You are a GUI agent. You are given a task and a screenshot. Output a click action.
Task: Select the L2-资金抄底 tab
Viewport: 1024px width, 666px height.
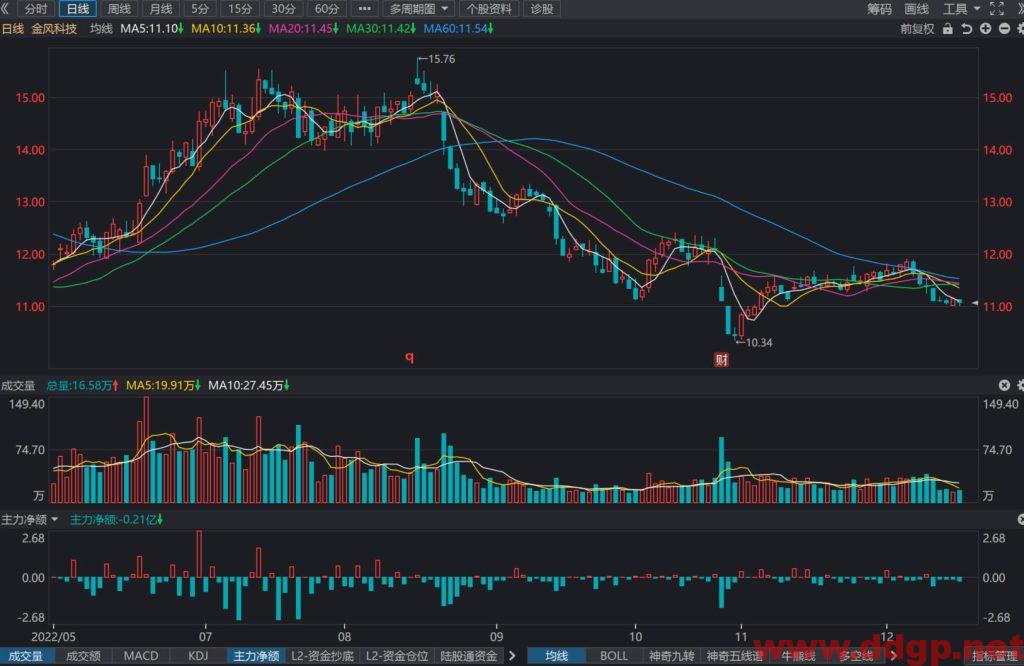click(x=323, y=656)
